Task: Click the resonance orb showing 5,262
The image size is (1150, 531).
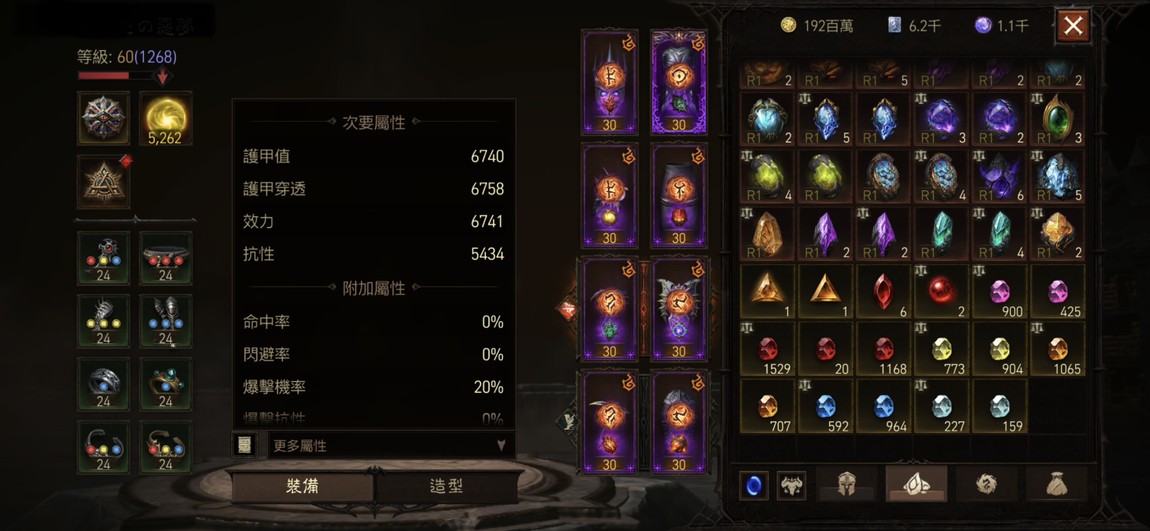Action: [166, 119]
